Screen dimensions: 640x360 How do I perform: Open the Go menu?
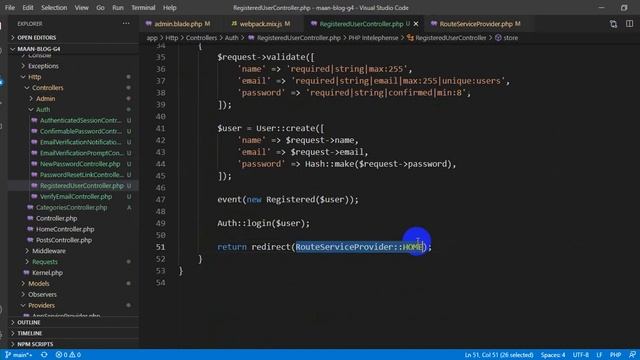(100, 7)
